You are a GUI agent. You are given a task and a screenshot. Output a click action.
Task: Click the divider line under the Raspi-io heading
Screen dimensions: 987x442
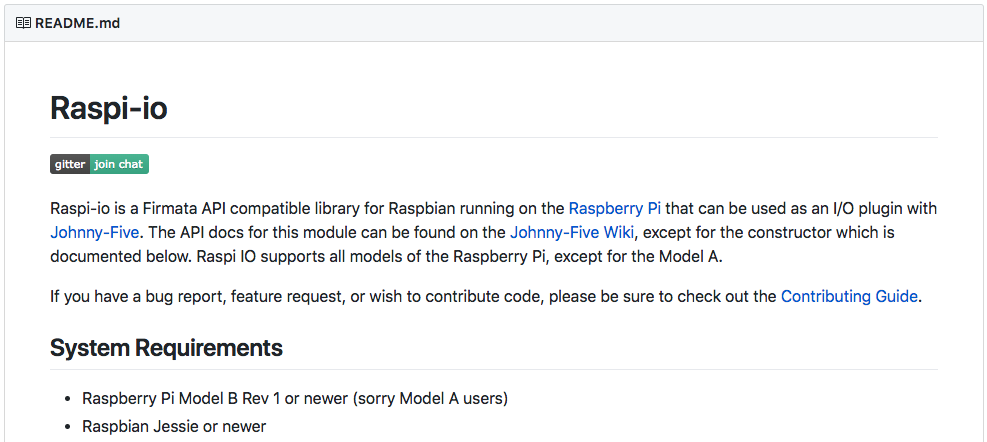(494, 137)
